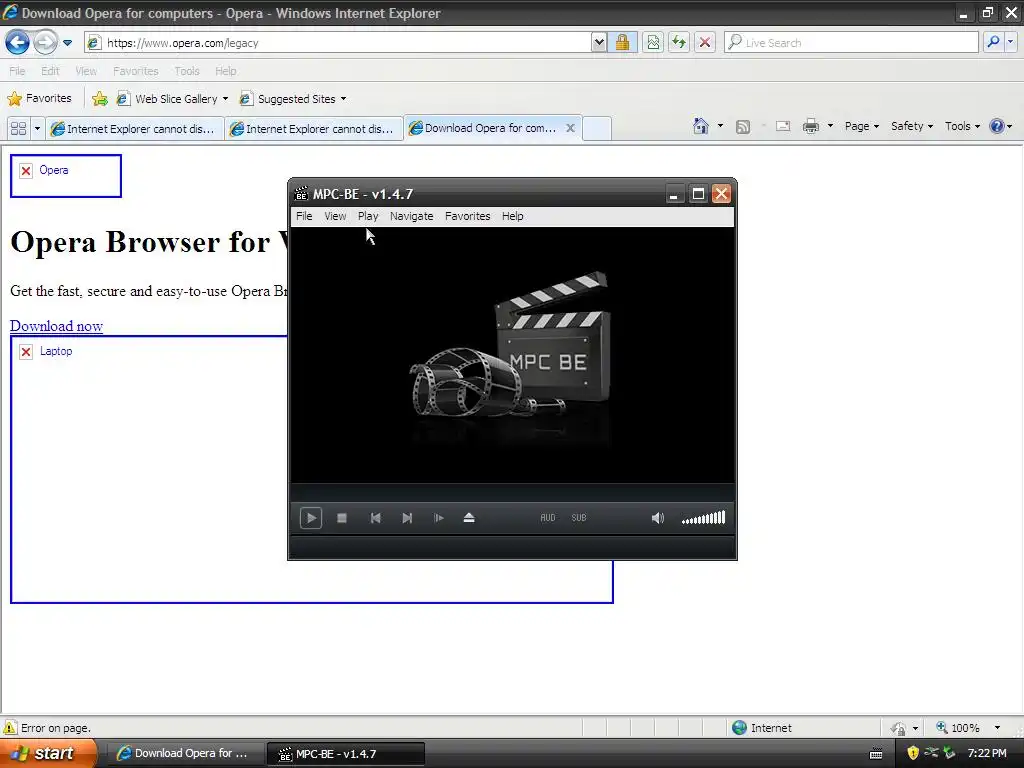Screen dimensions: 1024x768
Task: Select the SUB subtitle button
Action: click(x=579, y=518)
